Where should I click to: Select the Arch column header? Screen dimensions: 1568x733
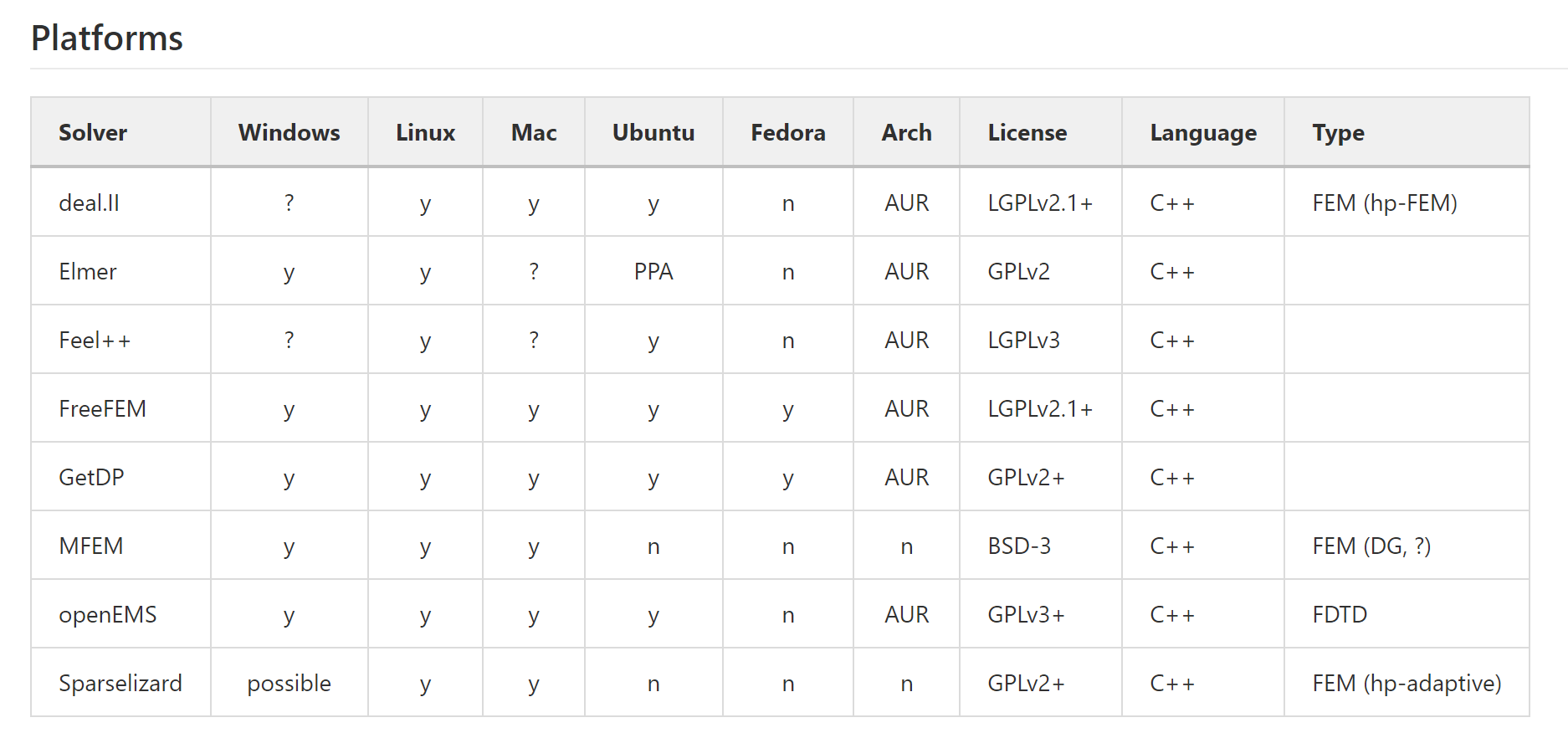[907, 133]
